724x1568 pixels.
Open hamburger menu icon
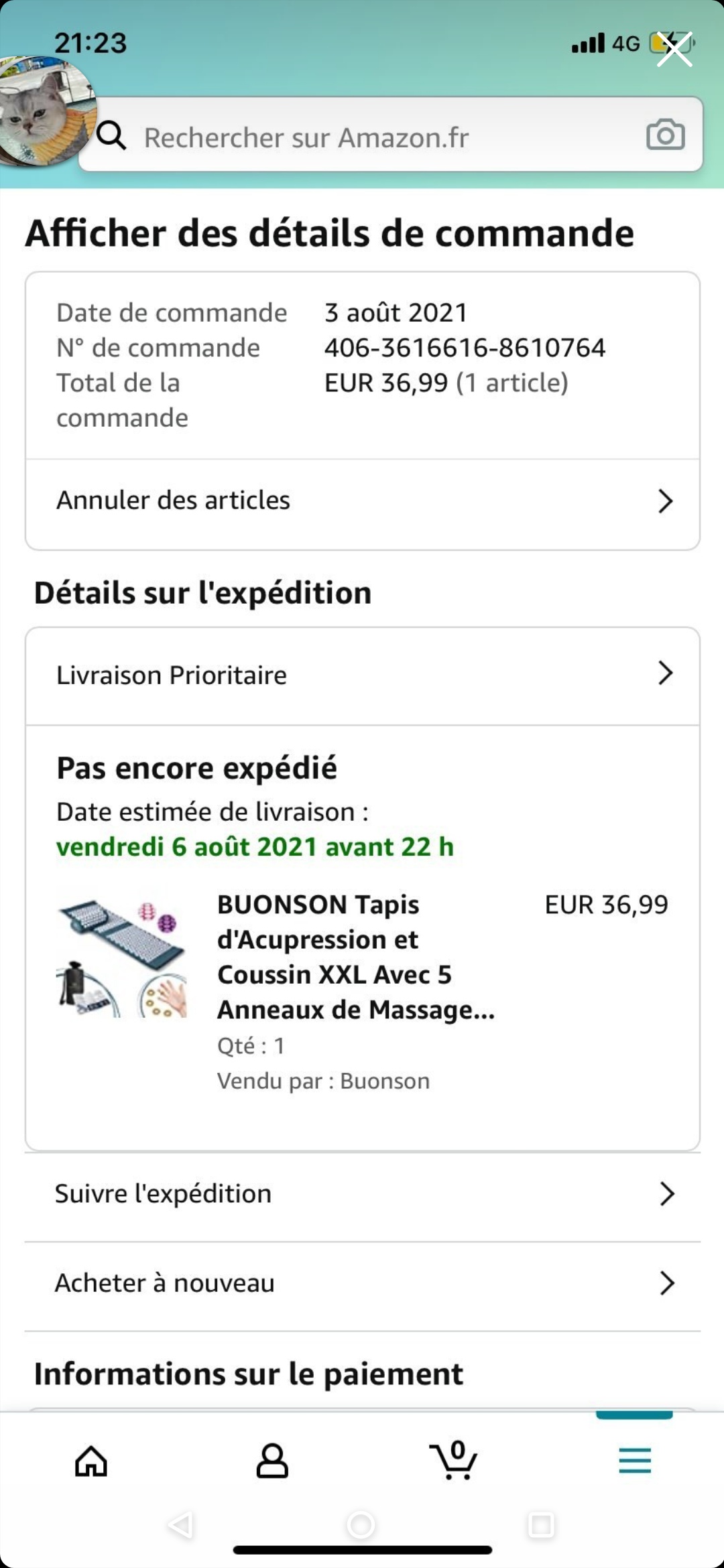(635, 1461)
